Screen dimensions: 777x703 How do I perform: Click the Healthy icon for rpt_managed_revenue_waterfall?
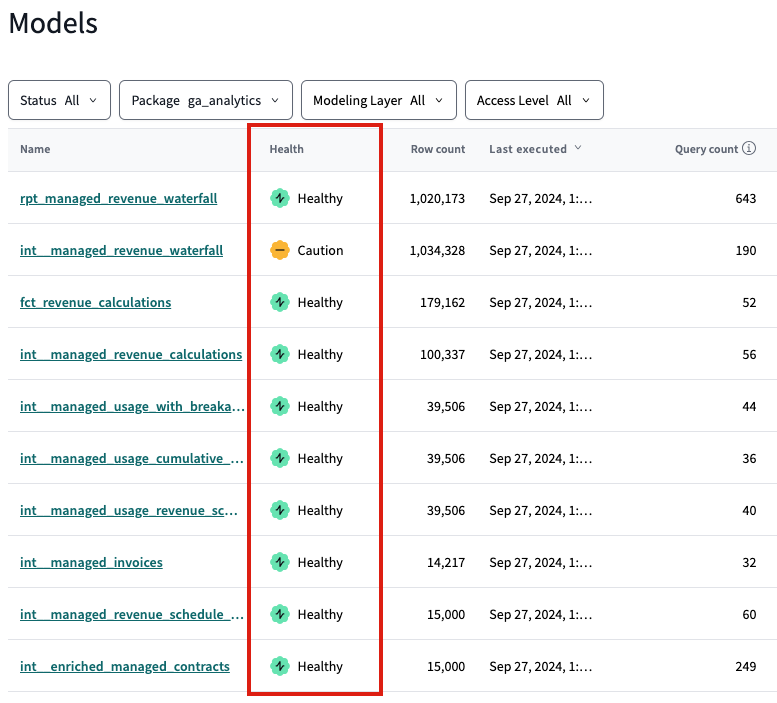[280, 198]
